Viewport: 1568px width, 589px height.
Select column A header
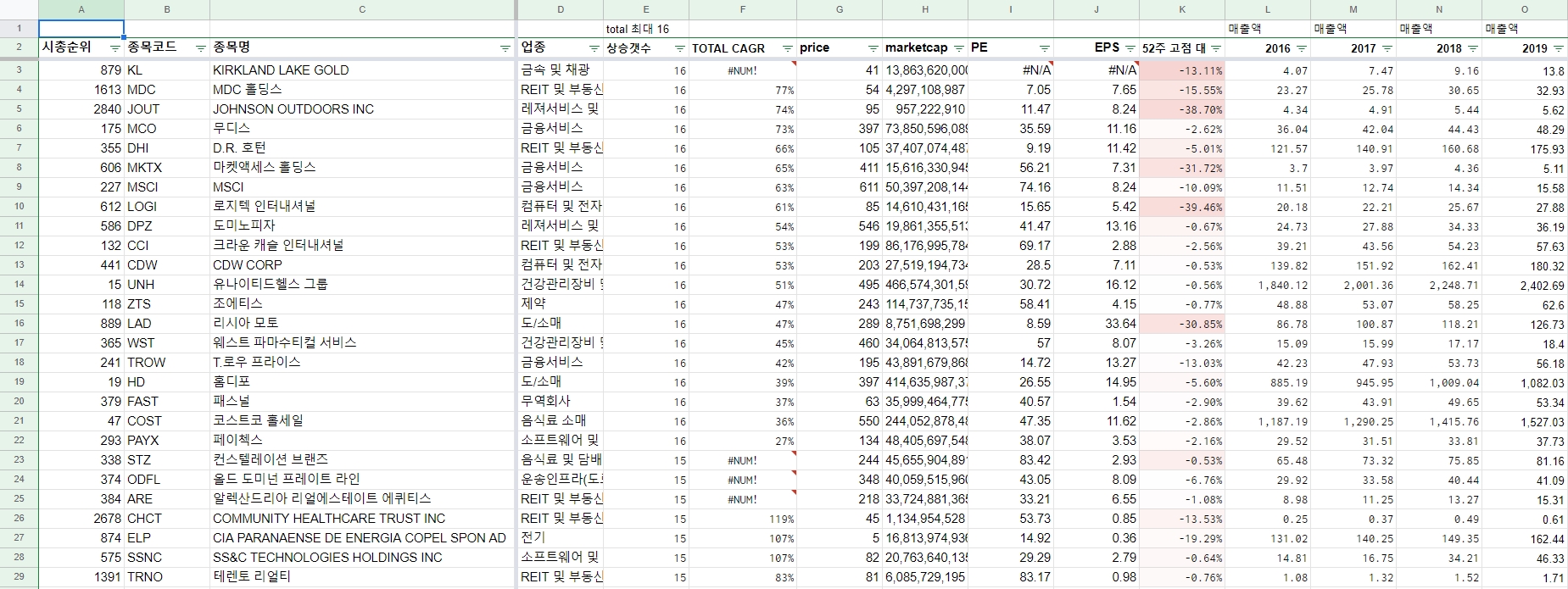(x=81, y=9)
